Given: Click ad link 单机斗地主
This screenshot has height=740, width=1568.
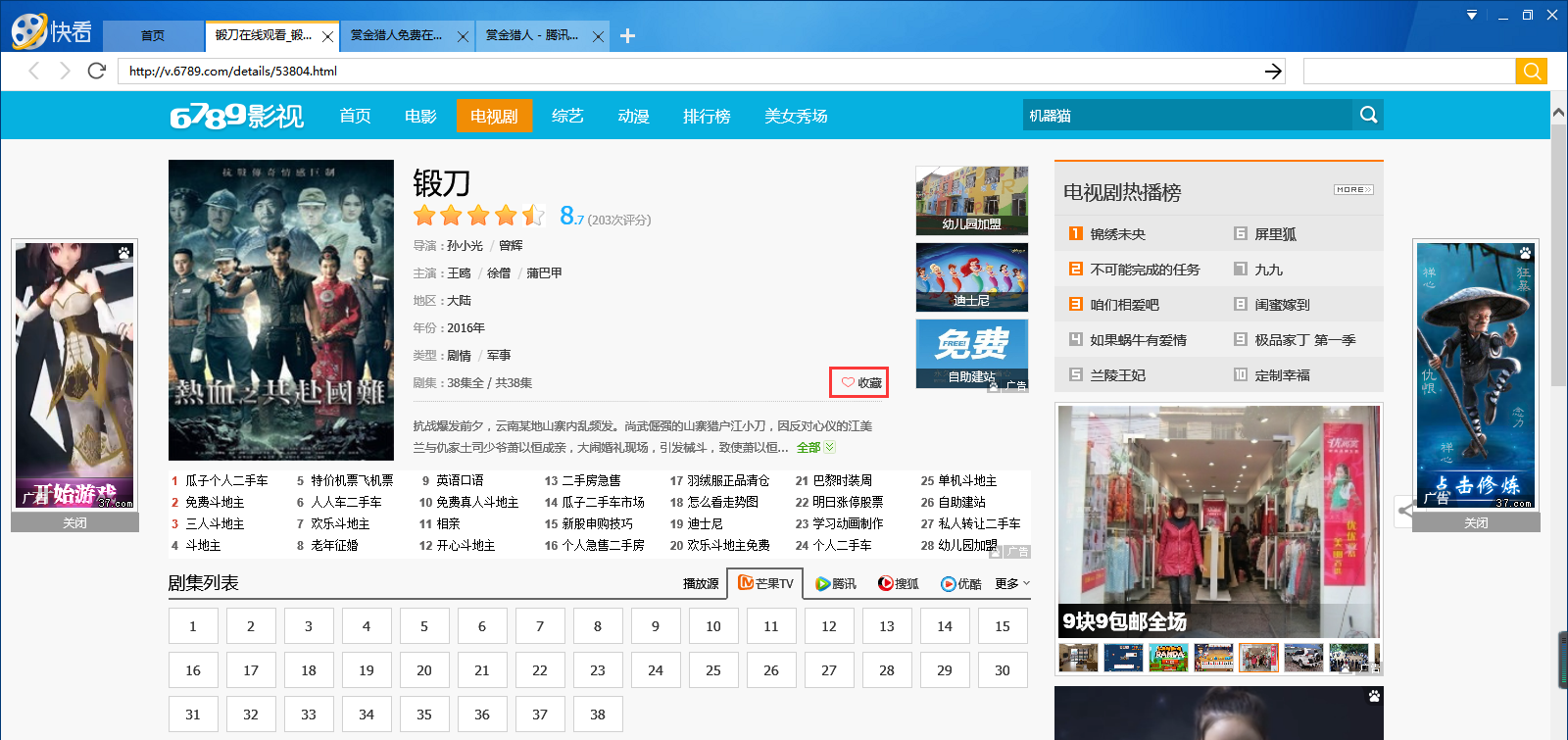Looking at the screenshot, I should (x=967, y=480).
